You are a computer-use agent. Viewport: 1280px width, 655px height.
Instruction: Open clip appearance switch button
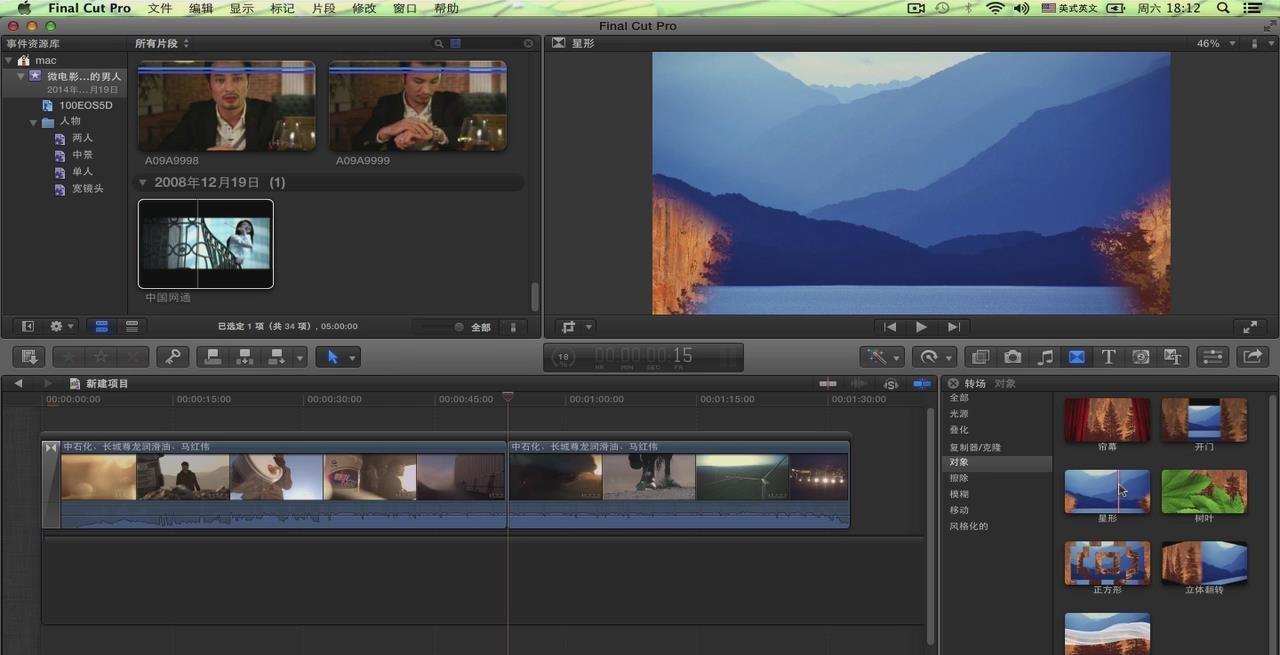pos(513,327)
